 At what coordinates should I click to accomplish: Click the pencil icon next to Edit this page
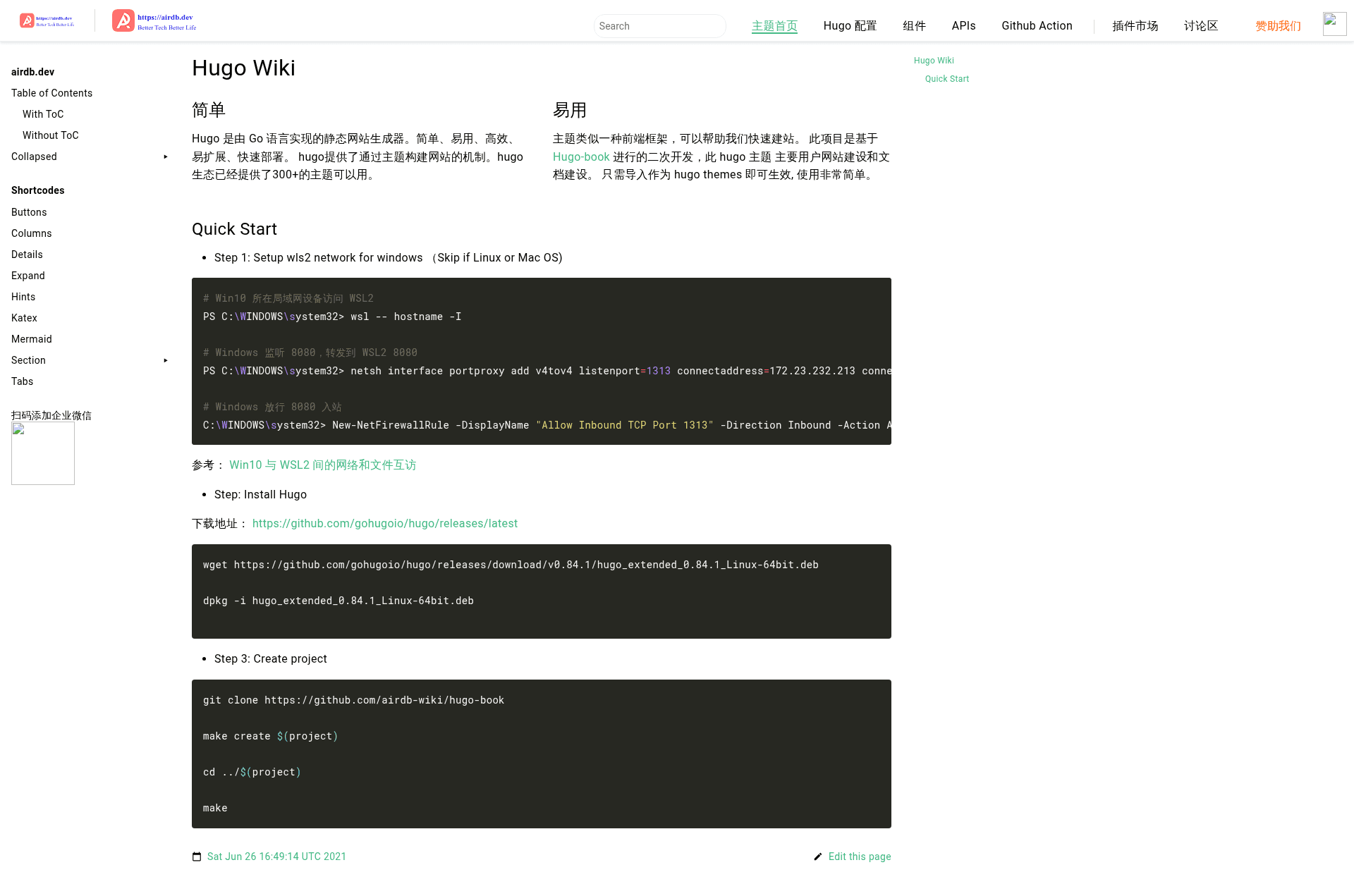[x=818, y=857]
